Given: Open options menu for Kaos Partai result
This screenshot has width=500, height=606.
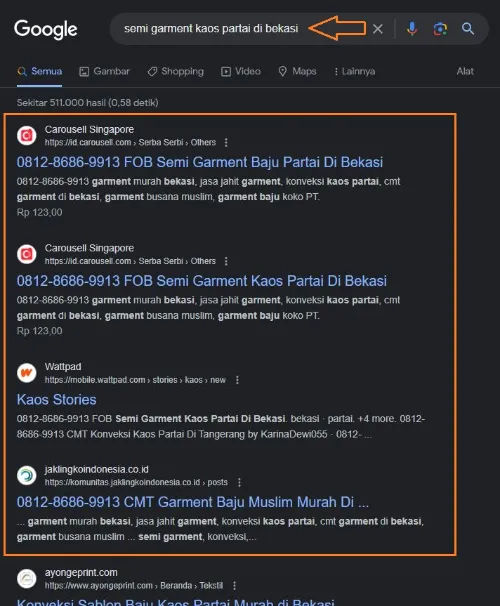Looking at the screenshot, I should (226, 261).
